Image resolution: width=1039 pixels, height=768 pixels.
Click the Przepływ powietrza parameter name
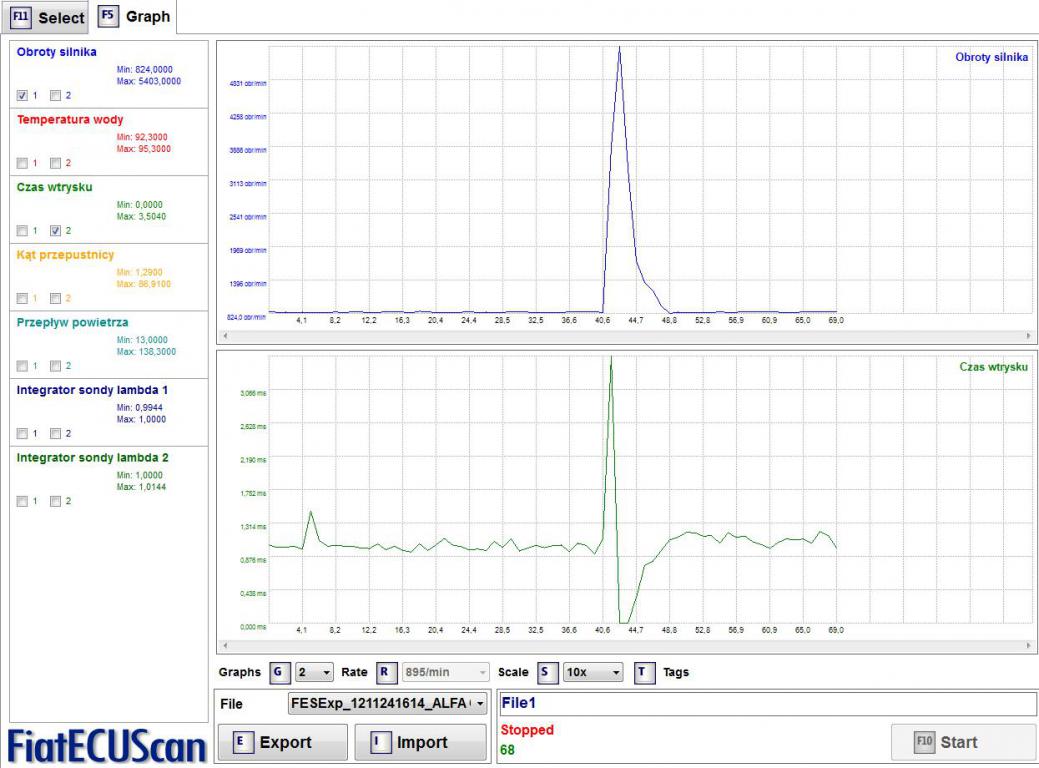click(72, 322)
